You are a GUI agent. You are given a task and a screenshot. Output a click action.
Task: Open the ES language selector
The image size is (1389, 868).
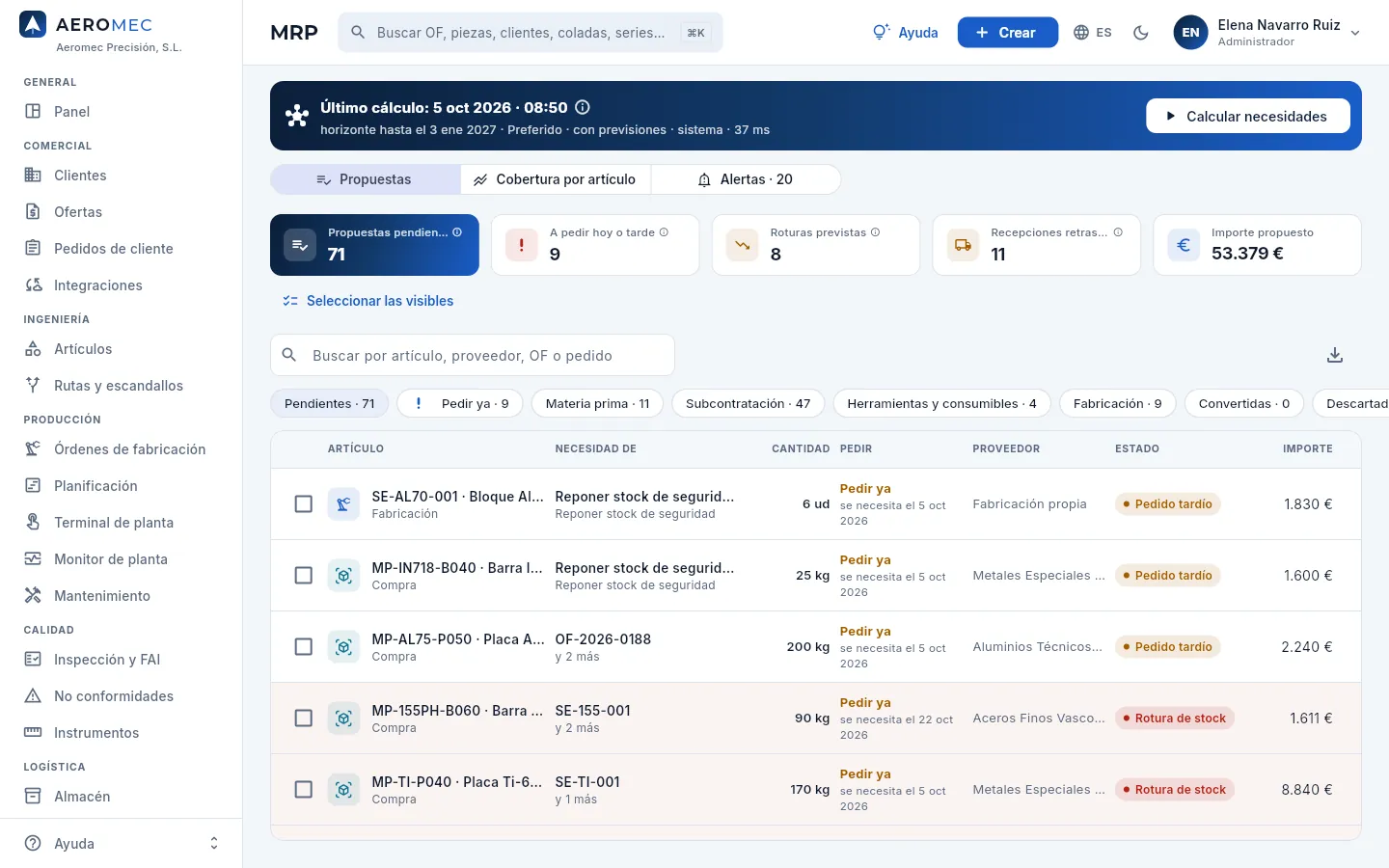click(x=1093, y=33)
